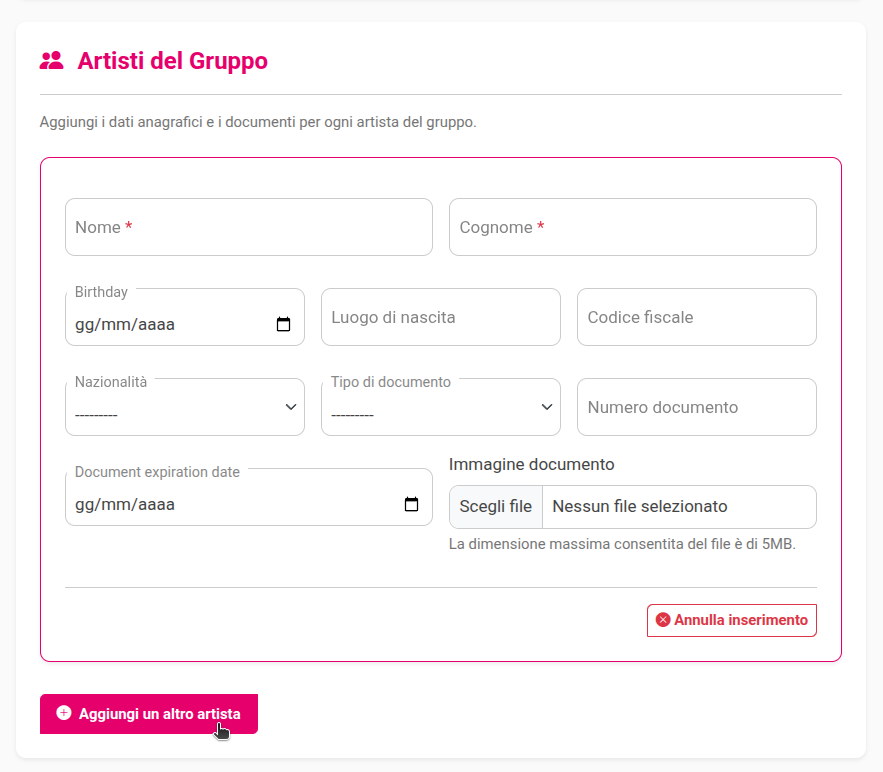The image size is (883, 772).
Task: Click the Immagine documento label
Action: [532, 465]
